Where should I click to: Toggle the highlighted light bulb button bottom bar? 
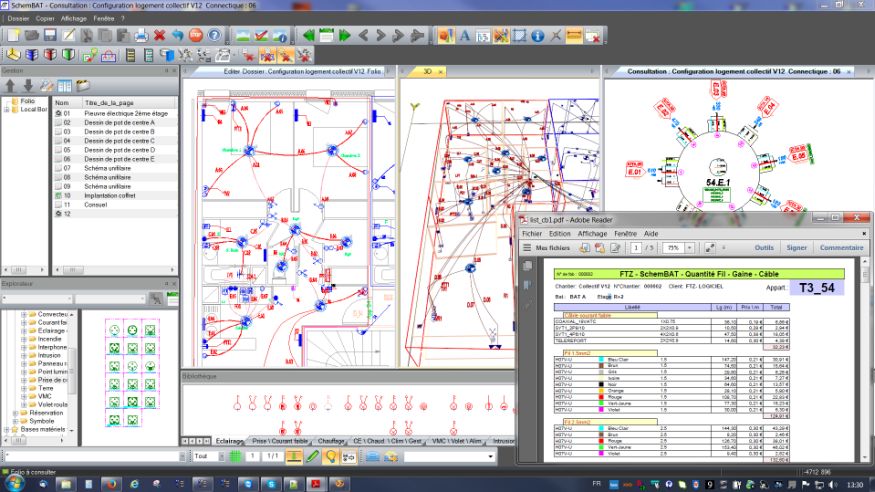click(x=331, y=456)
